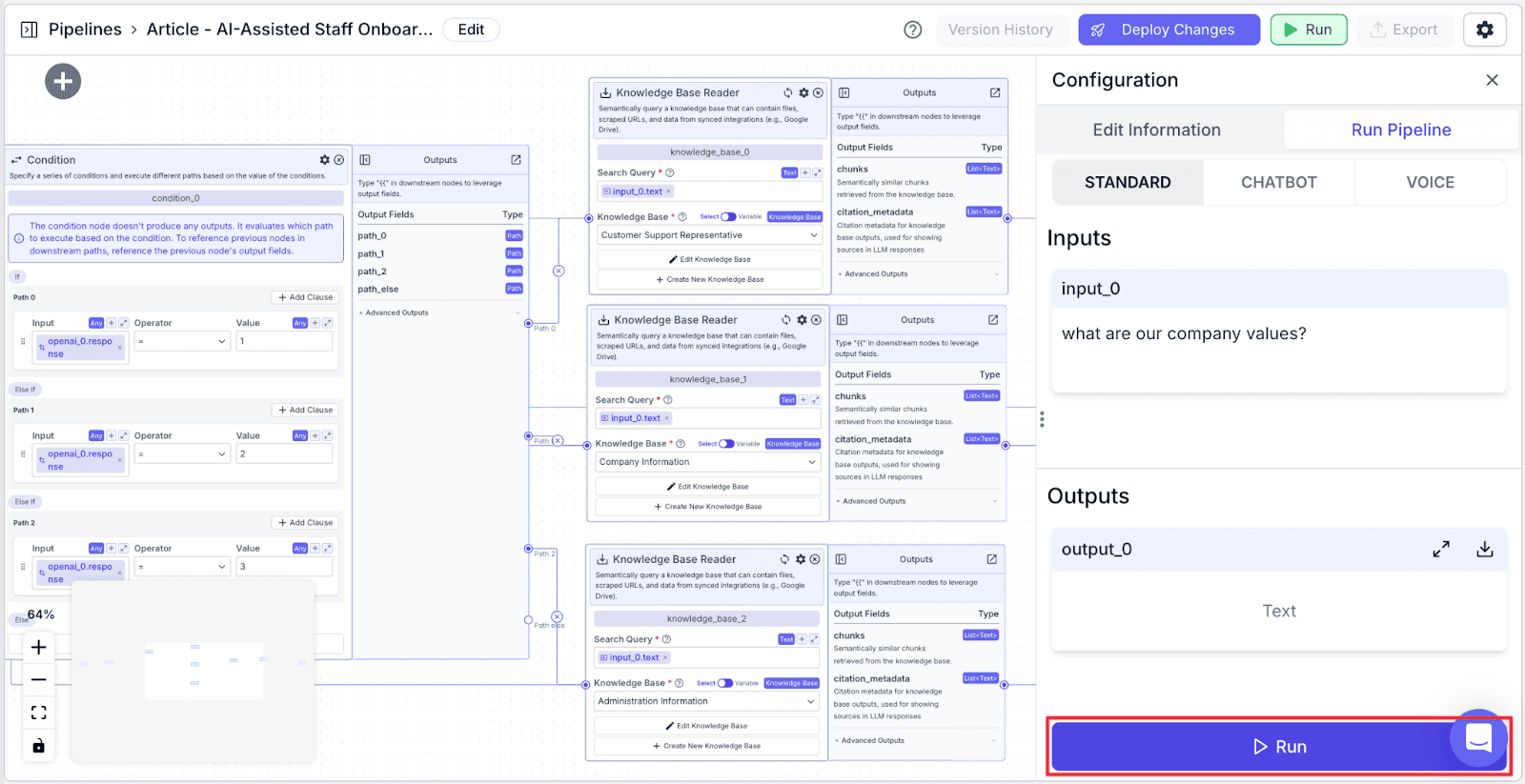Open pipeline settings gear in top bar
Screen dimensions: 1525x784
tap(1485, 30)
